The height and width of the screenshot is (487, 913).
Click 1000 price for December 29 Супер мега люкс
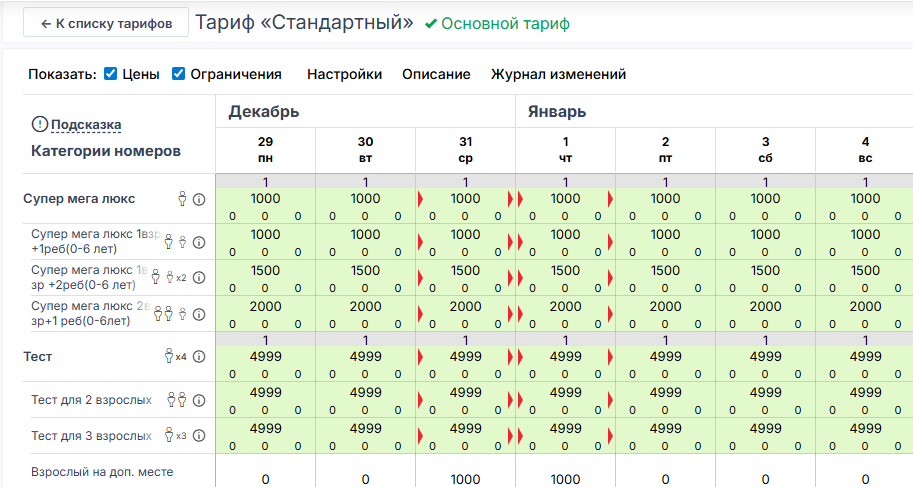tap(265, 198)
